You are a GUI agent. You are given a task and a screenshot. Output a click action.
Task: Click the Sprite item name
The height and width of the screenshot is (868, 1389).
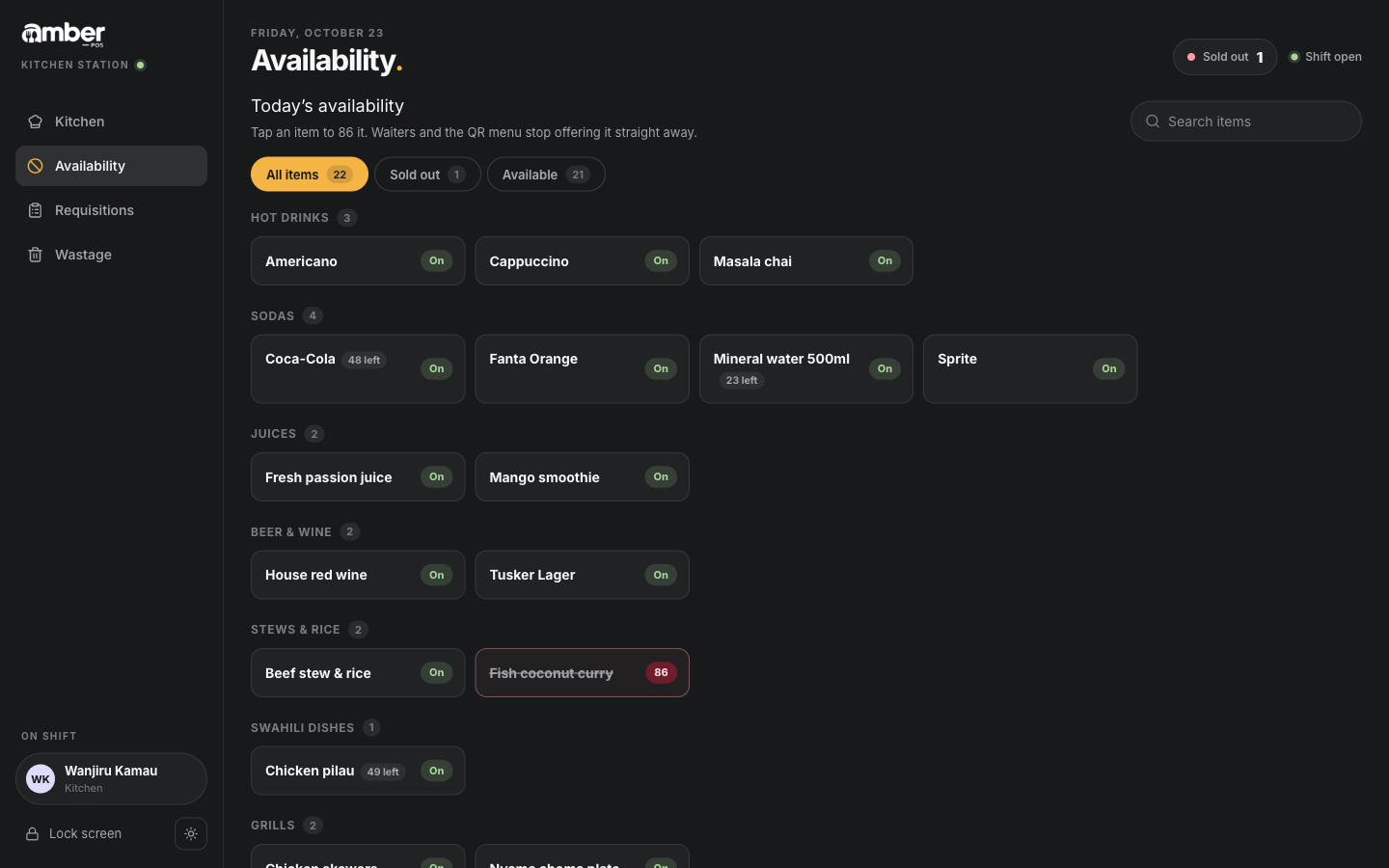(x=957, y=359)
